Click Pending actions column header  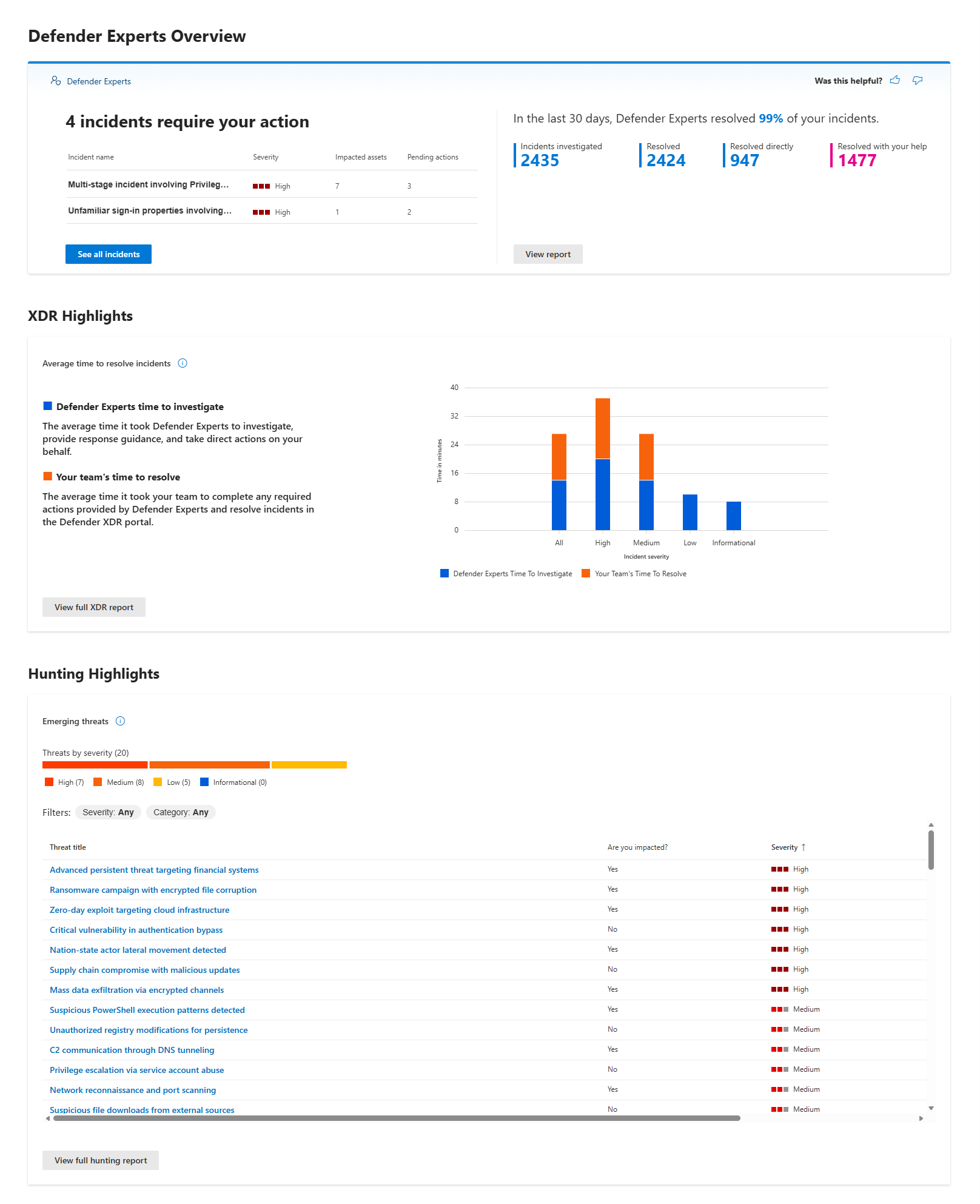coord(433,157)
